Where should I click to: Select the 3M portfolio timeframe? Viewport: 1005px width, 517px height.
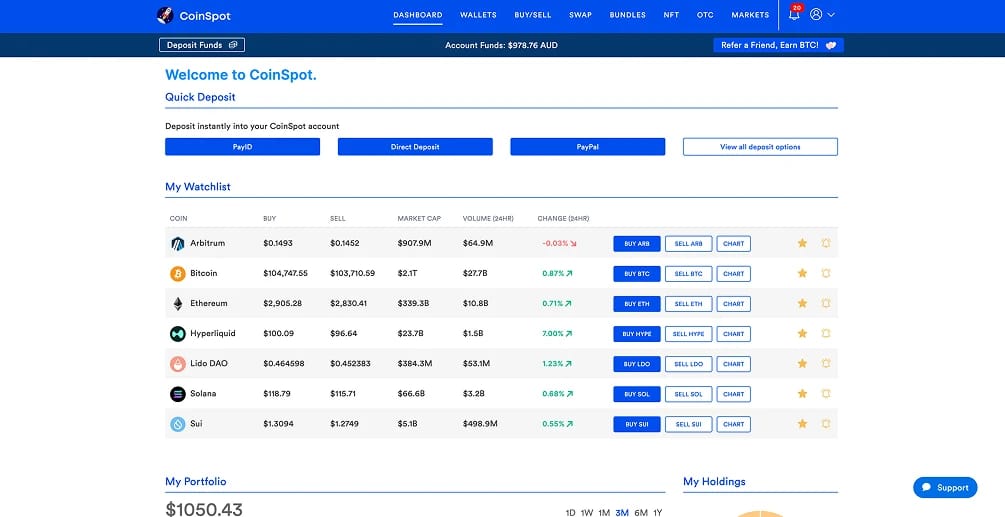622,513
